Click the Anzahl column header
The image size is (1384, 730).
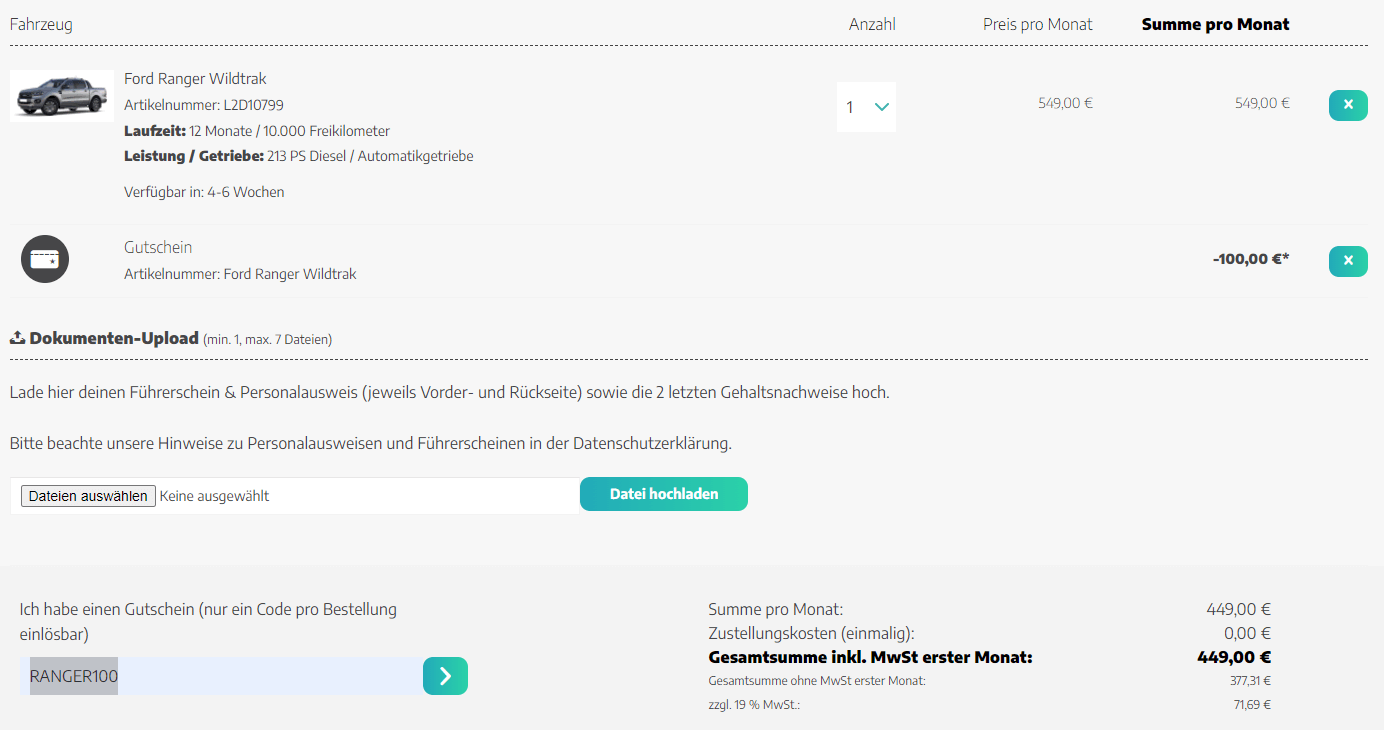(x=872, y=24)
